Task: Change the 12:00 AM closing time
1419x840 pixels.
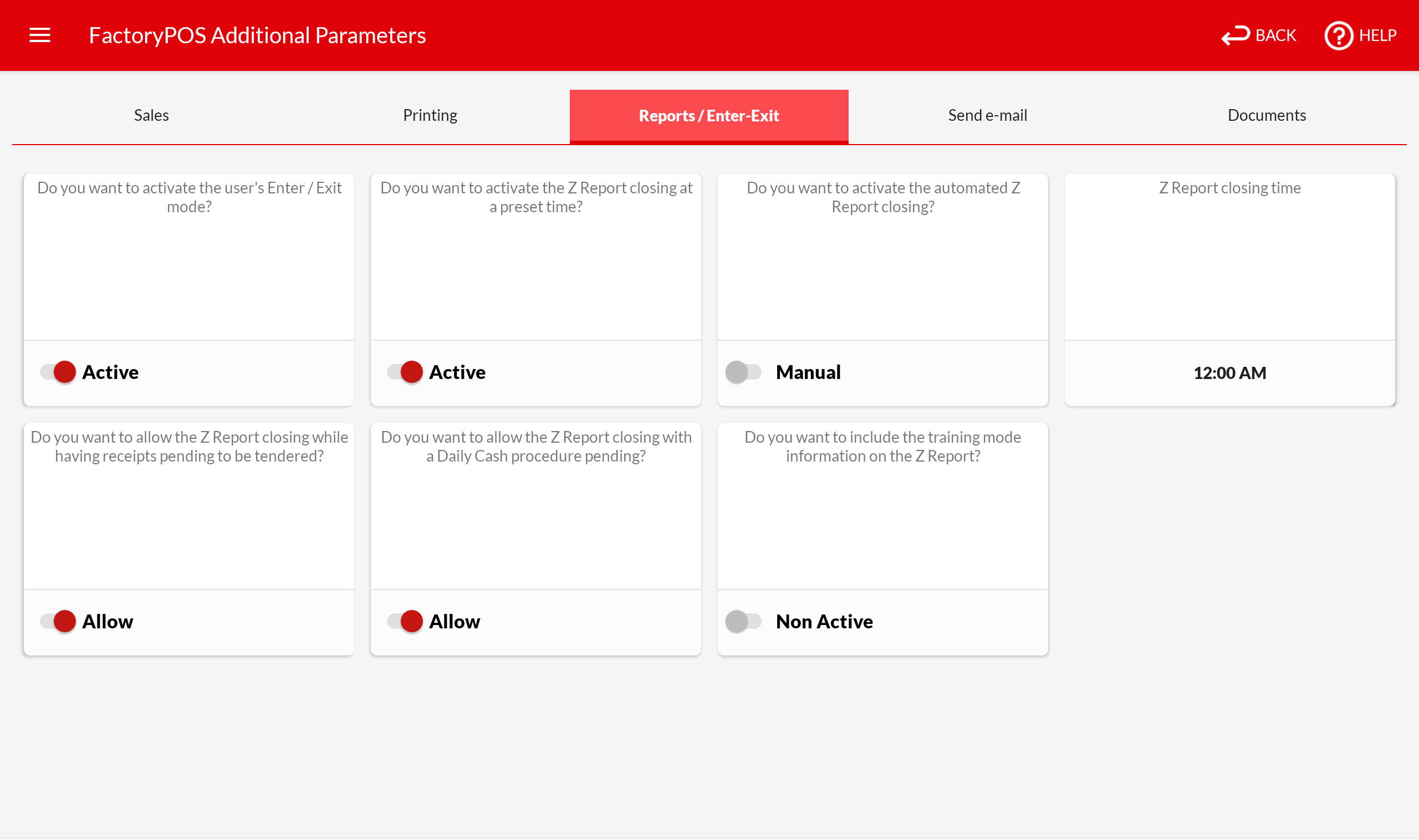Action: pos(1229,373)
